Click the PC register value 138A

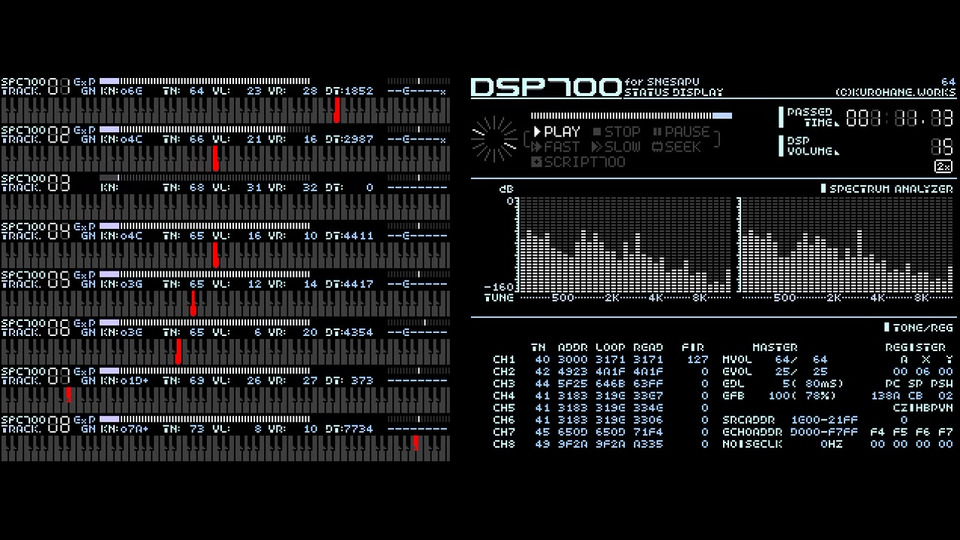(x=885, y=396)
